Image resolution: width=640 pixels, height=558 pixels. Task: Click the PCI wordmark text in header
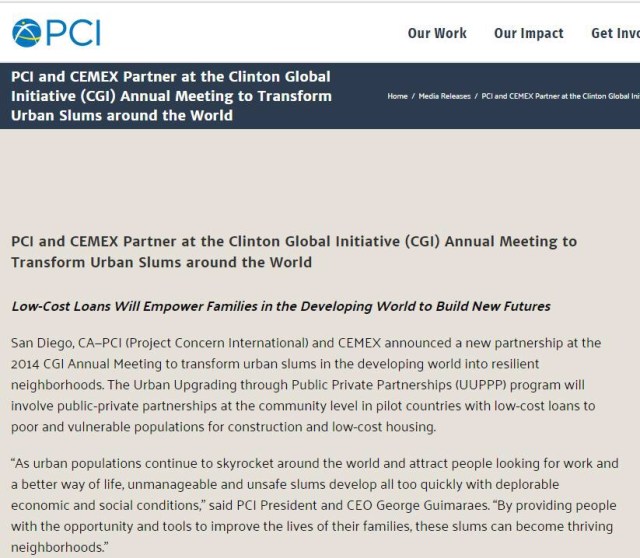coord(74,33)
